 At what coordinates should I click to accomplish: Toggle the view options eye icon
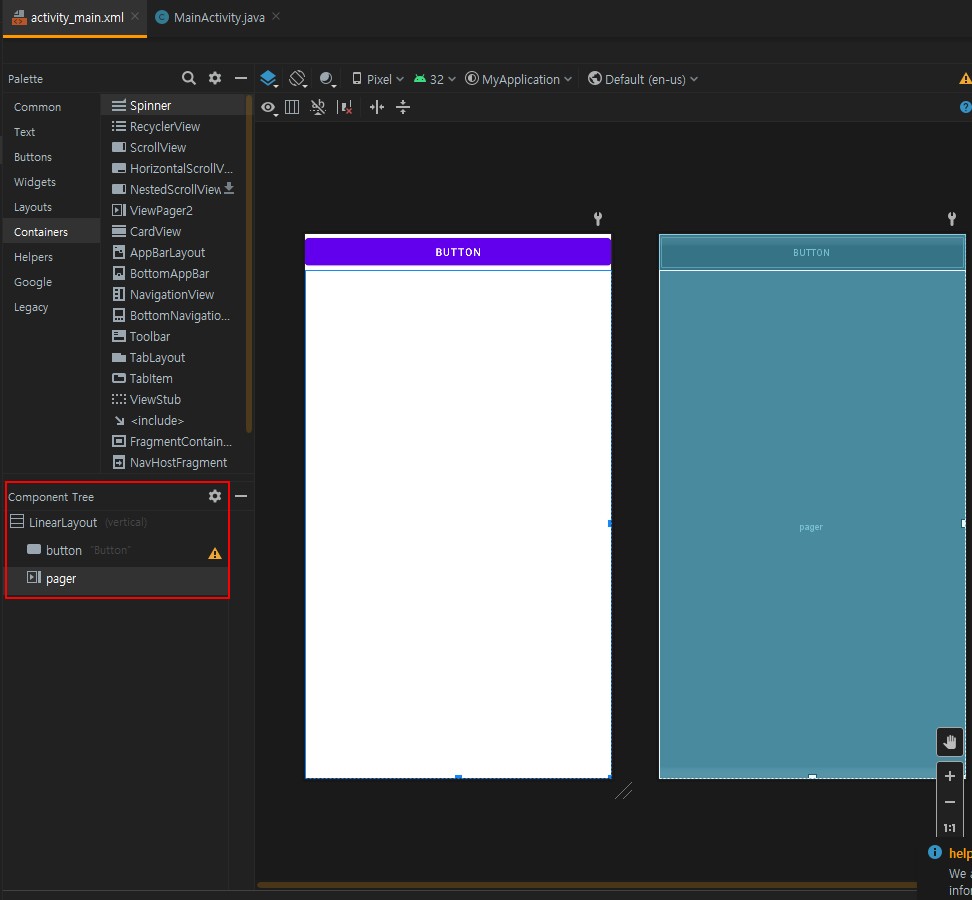click(267, 107)
